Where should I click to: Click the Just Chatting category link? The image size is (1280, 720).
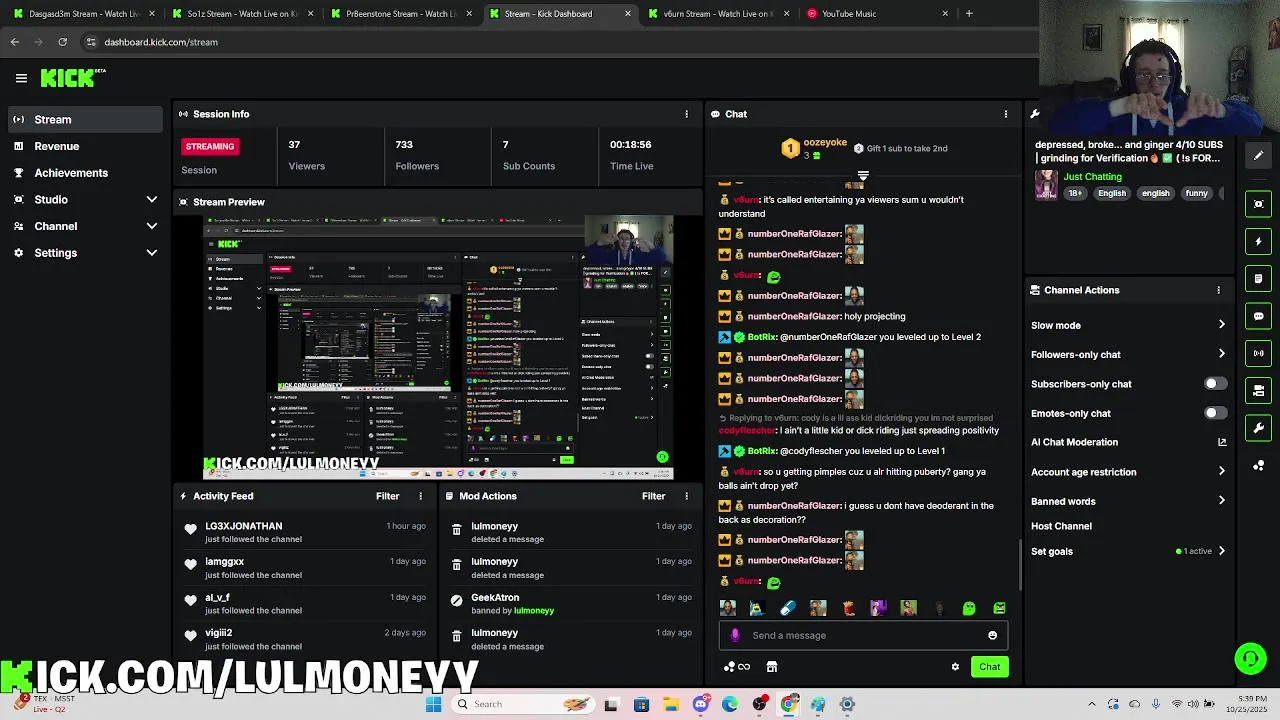pos(1092,177)
